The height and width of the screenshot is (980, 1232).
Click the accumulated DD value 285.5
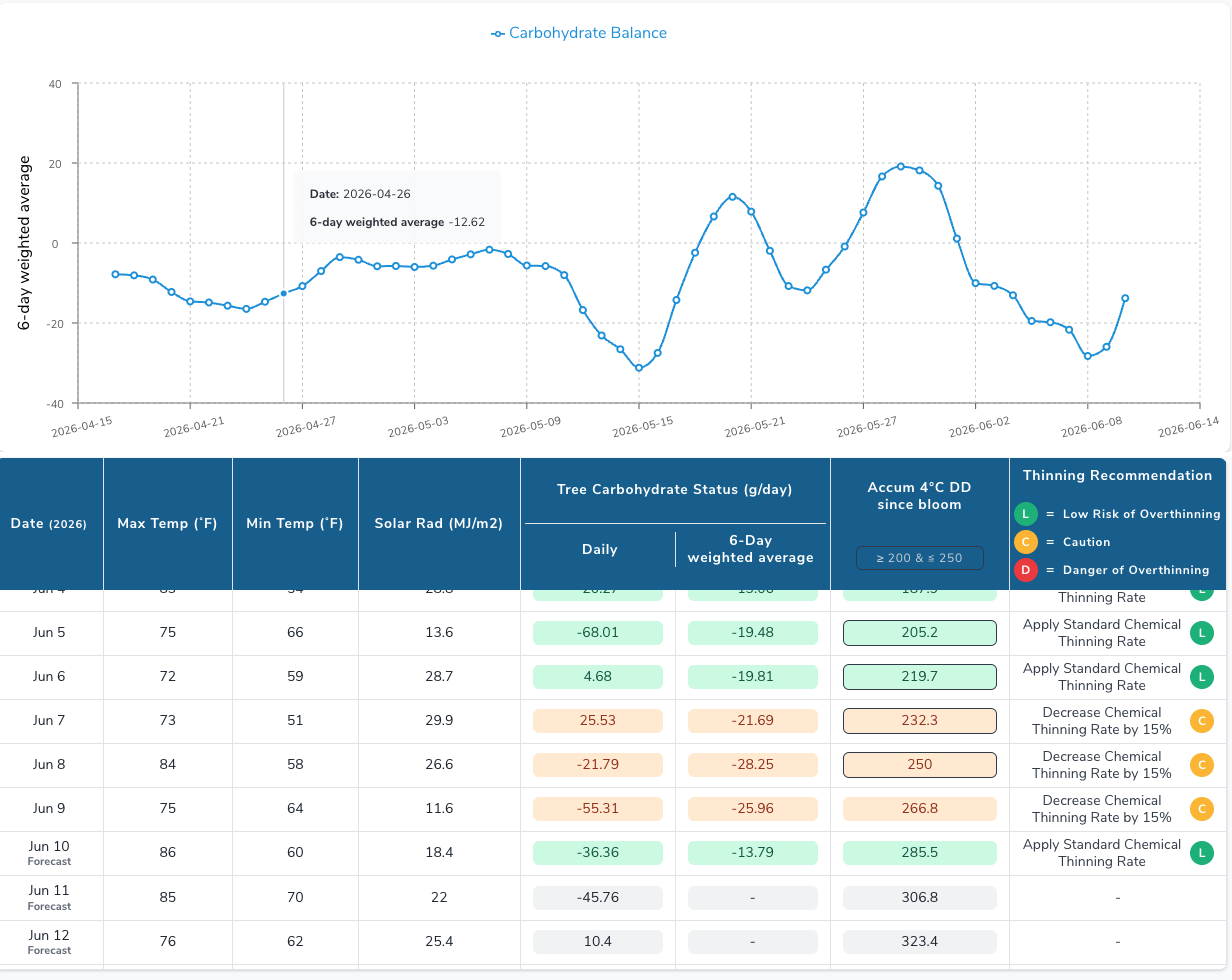pos(920,853)
